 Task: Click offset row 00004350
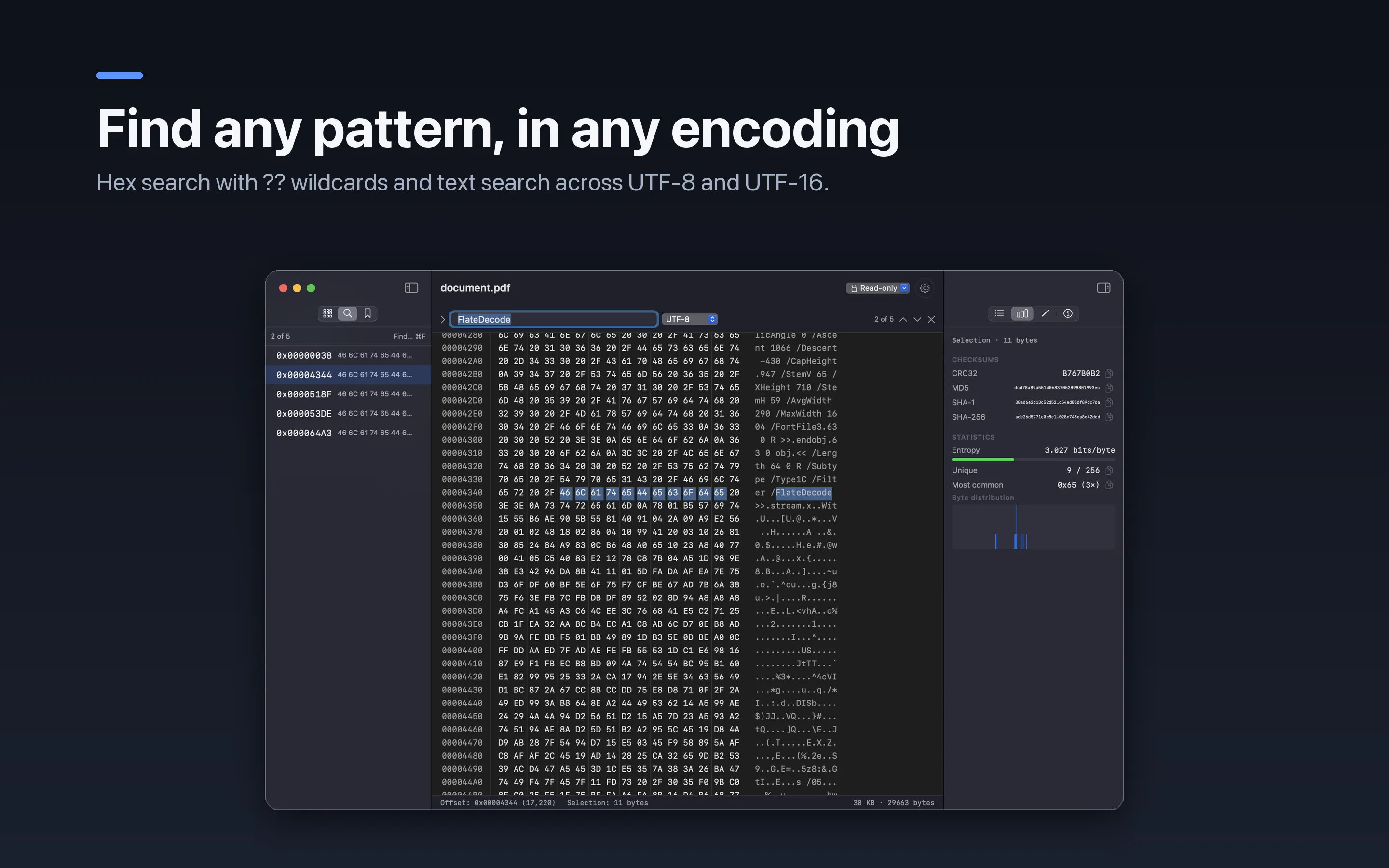[x=462, y=506]
